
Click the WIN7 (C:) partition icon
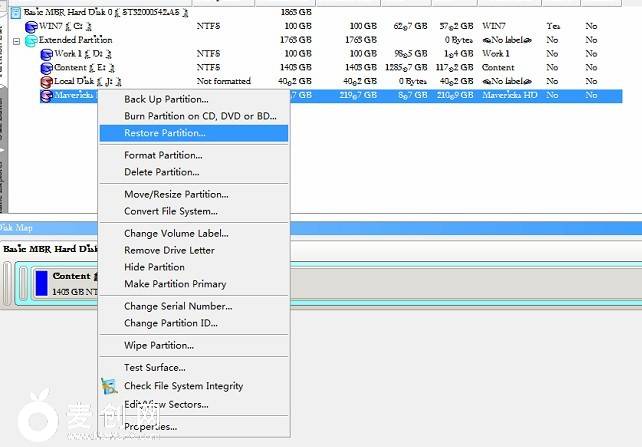point(30,25)
